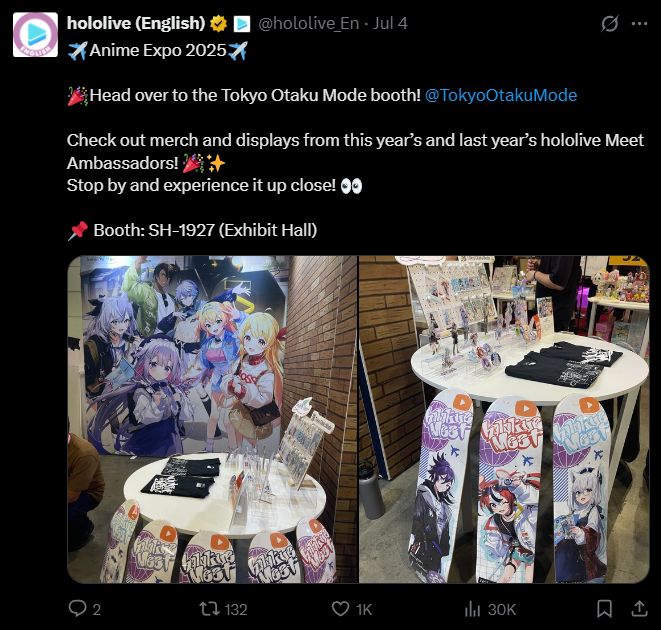Click the hololive (English) display name
Image resolution: width=661 pixels, height=630 pixels.
click(136, 23)
